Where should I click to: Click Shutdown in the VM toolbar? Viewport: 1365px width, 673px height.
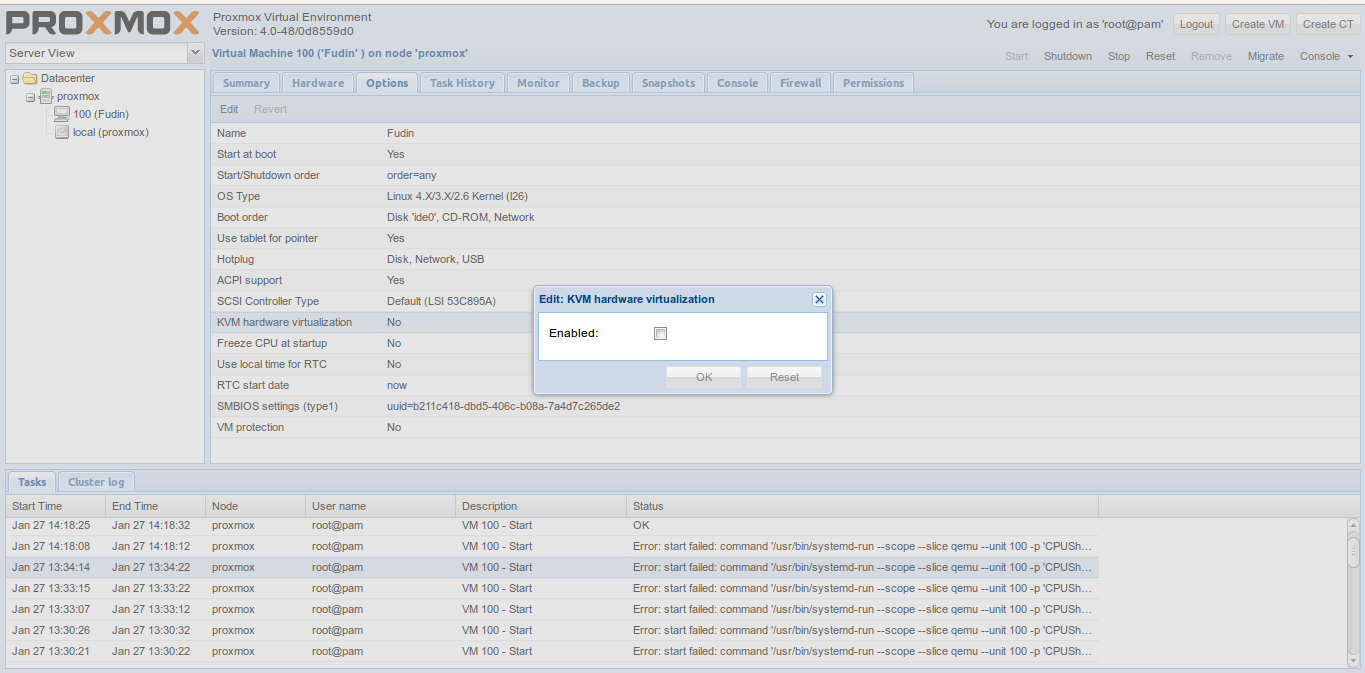[1068, 56]
